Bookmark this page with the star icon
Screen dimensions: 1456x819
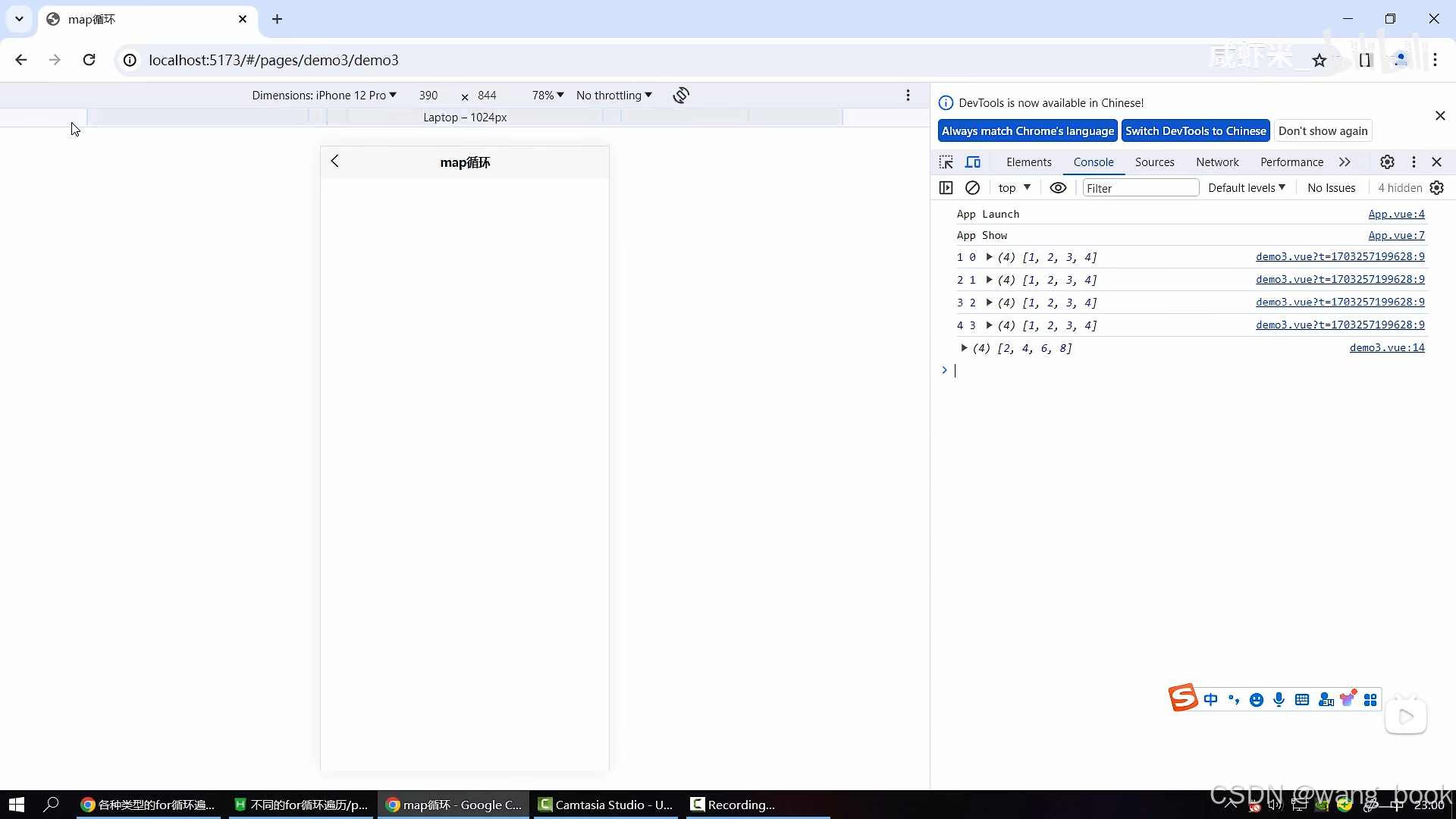coord(1319,60)
